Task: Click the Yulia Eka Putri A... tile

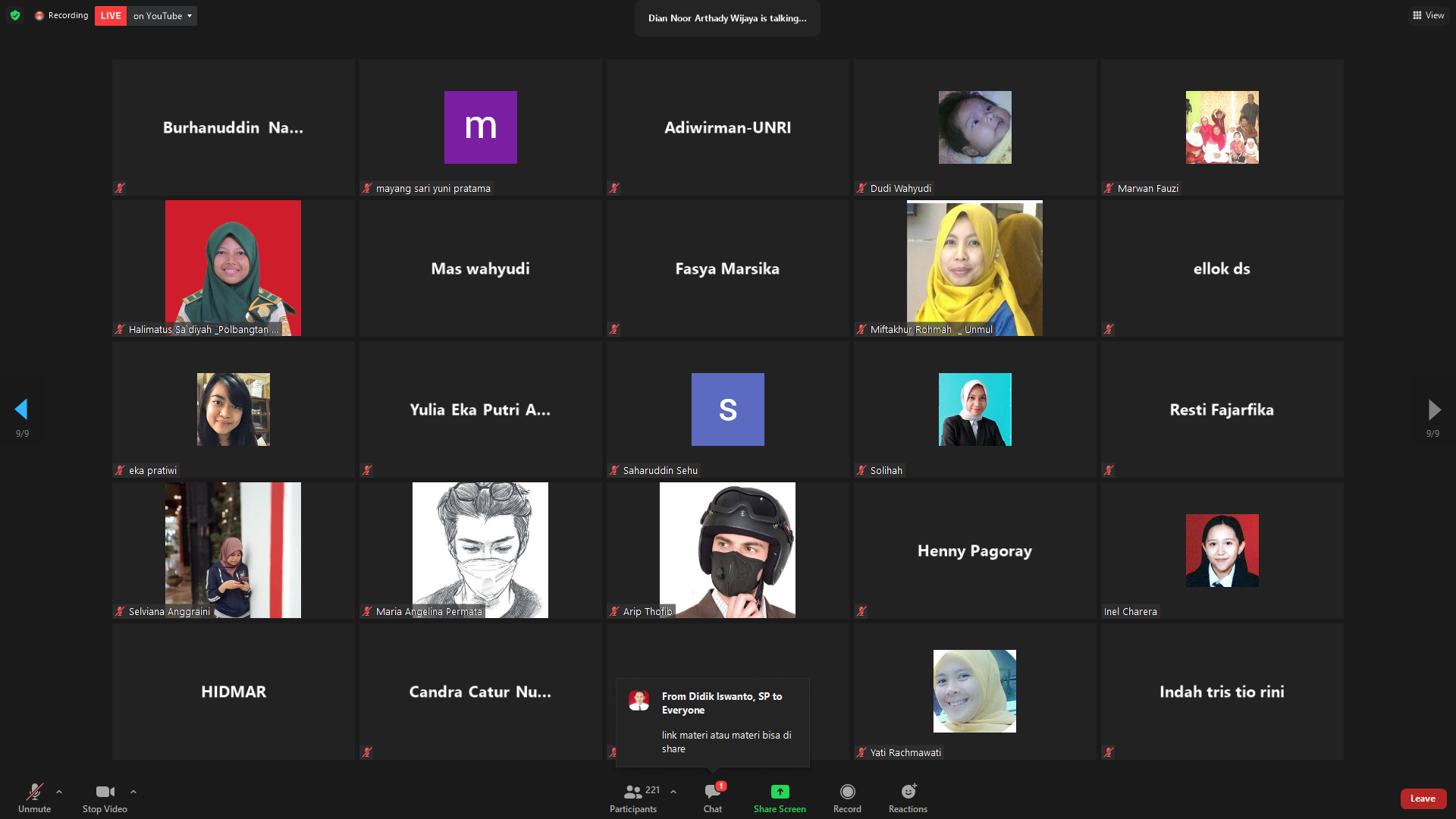Action: (481, 409)
